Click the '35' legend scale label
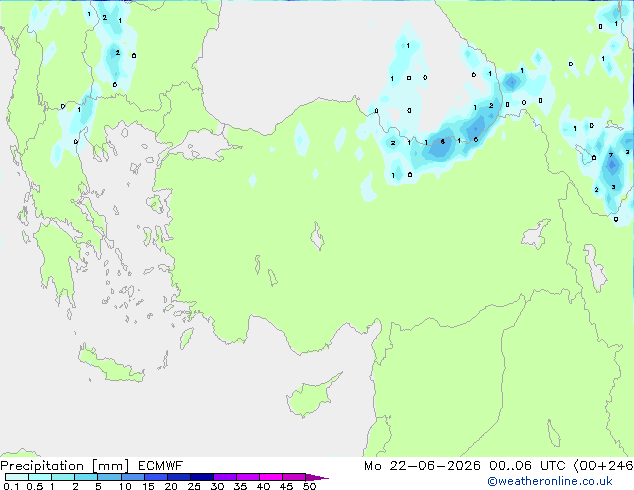This screenshot has height=490, width=634. (240, 486)
